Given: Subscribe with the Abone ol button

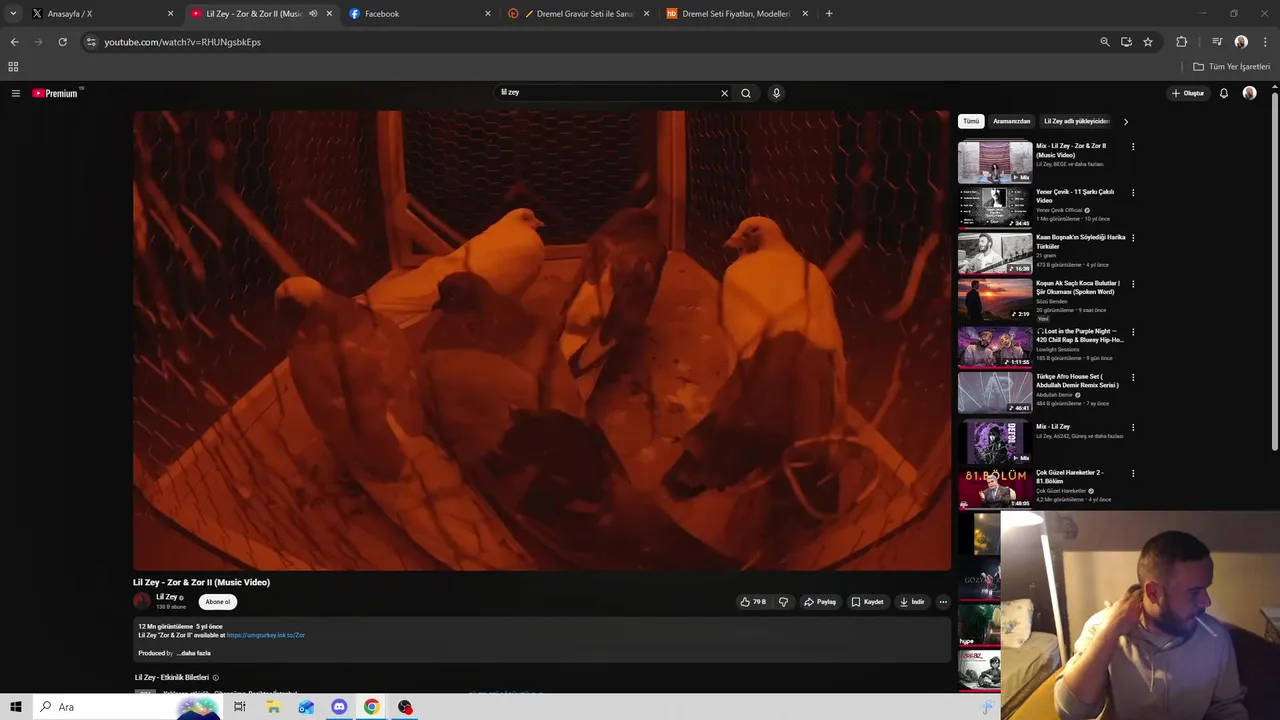Looking at the screenshot, I should tap(217, 602).
